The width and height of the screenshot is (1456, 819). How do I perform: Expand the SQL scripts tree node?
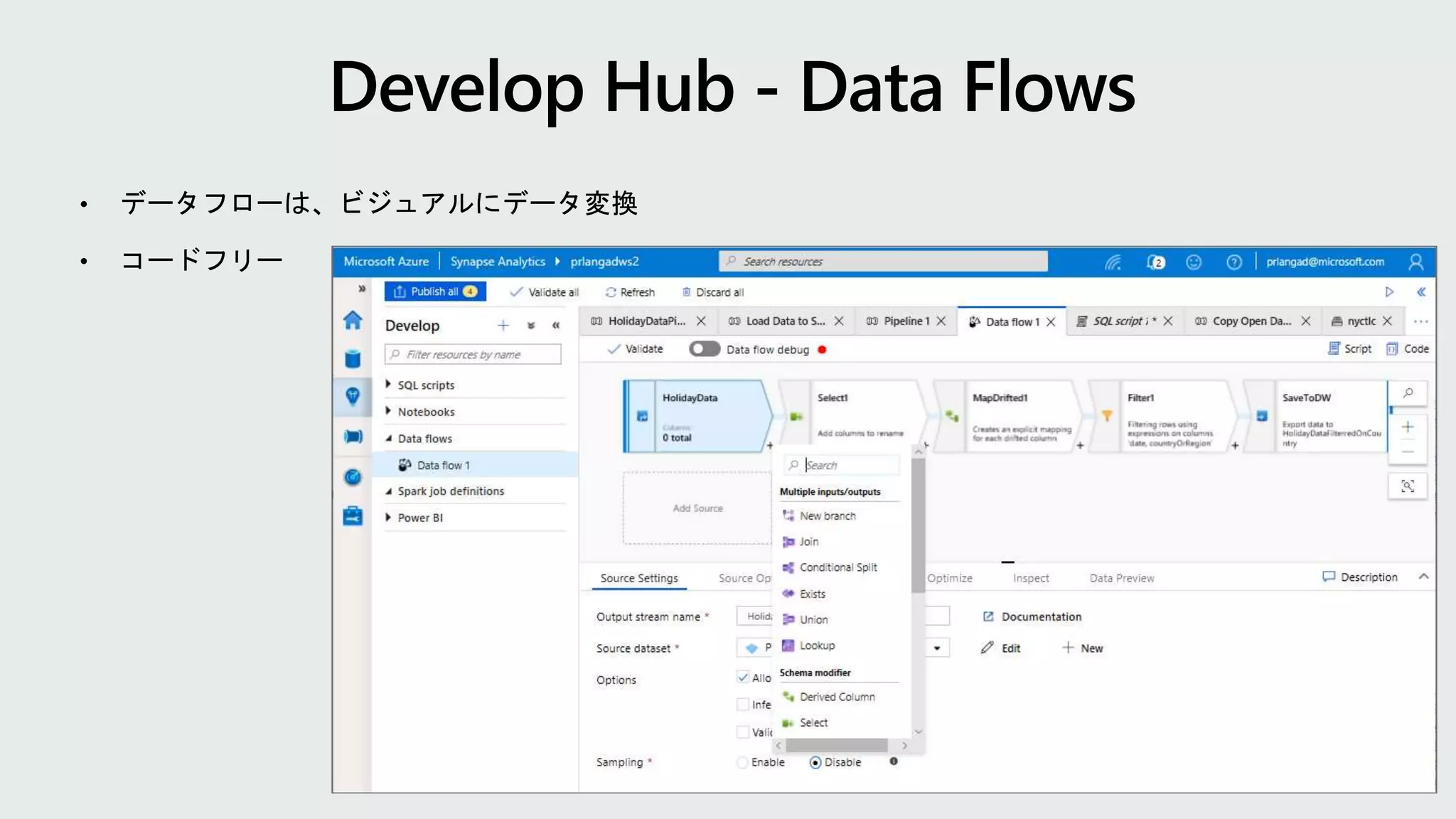click(x=388, y=385)
